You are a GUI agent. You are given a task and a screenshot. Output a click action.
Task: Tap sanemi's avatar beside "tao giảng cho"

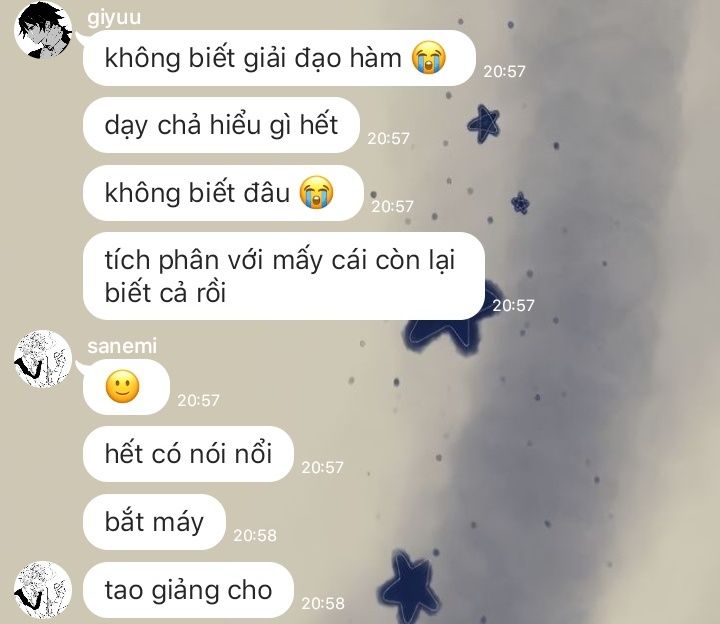[x=43, y=590]
